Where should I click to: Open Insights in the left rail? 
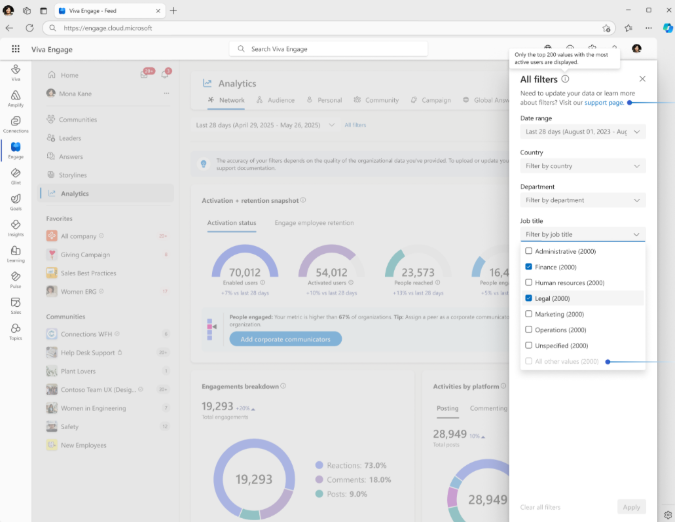coord(15,228)
